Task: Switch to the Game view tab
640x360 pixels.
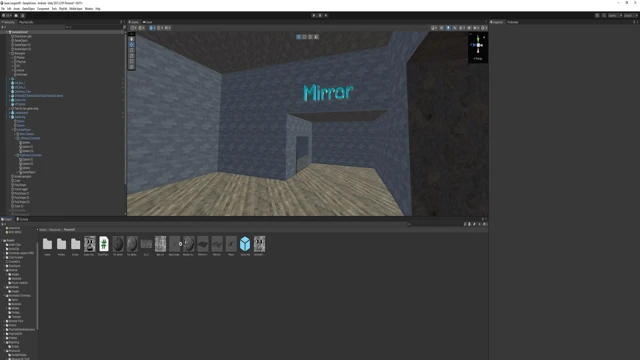Action: [148, 22]
